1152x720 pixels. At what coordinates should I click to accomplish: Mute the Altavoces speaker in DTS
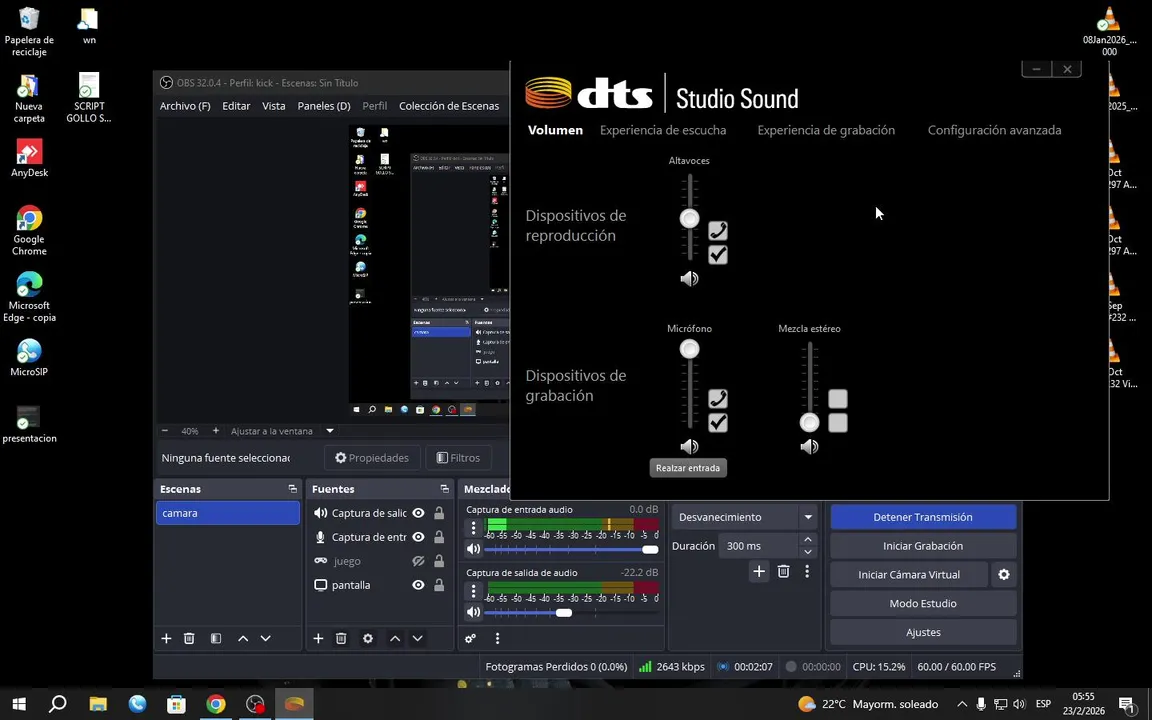coord(689,278)
